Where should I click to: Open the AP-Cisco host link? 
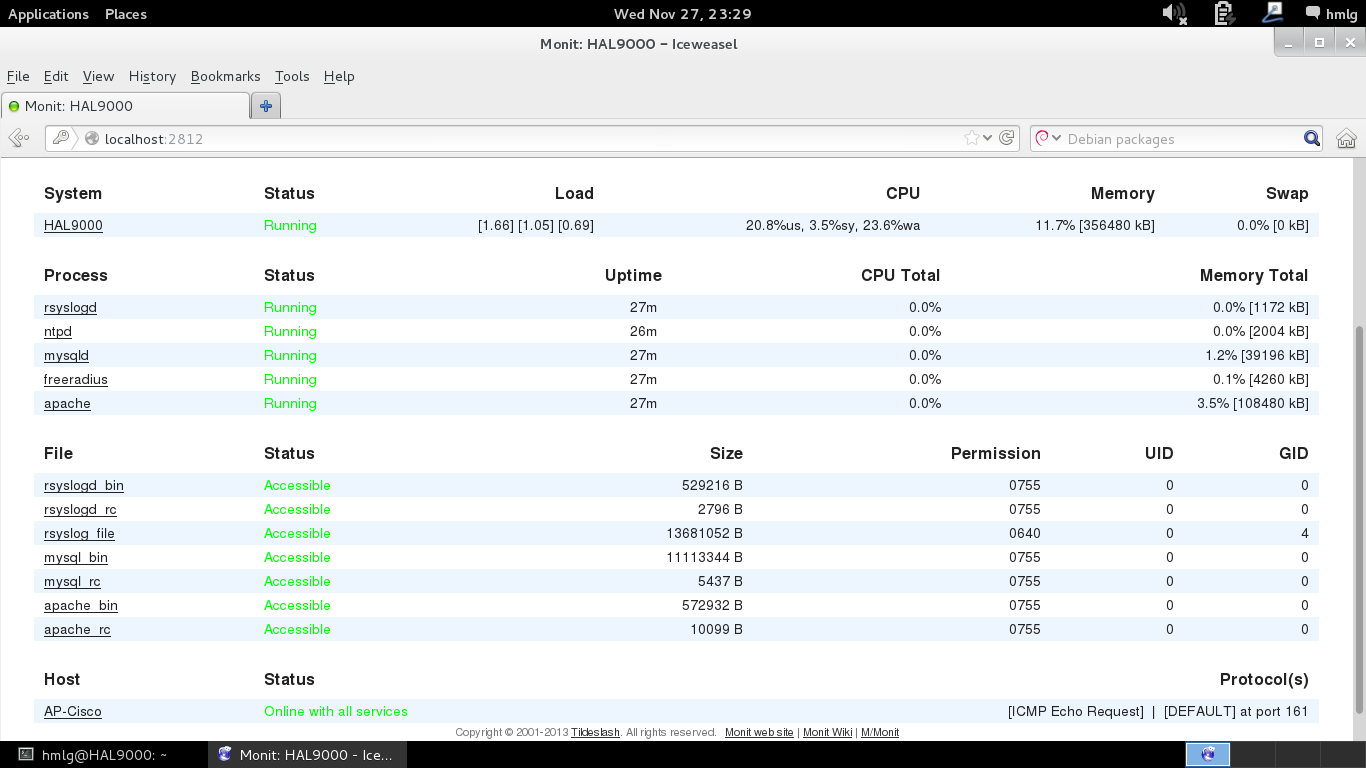73,711
